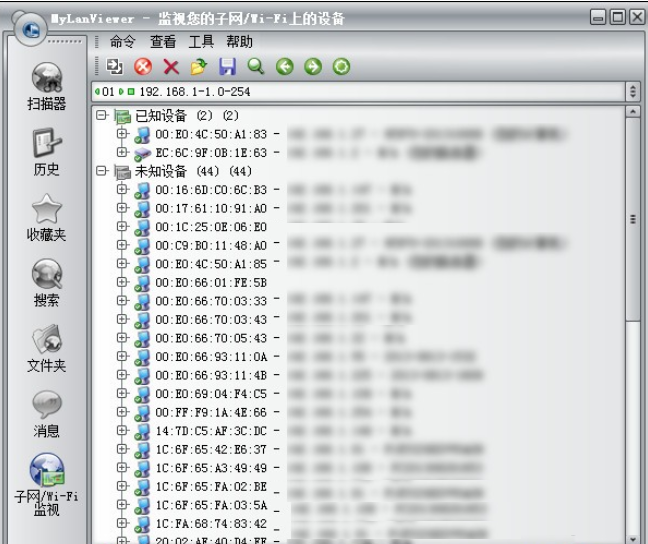Screen dimensions: 648x544
Task: Expand device 00:16:6D:C0:6C:B3
Action: [122, 189]
